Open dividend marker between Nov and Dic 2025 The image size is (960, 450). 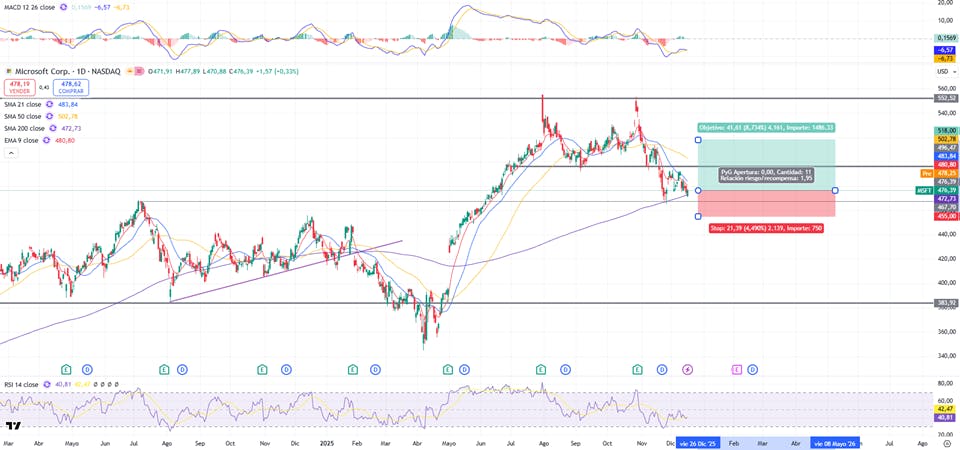[x=662, y=369]
